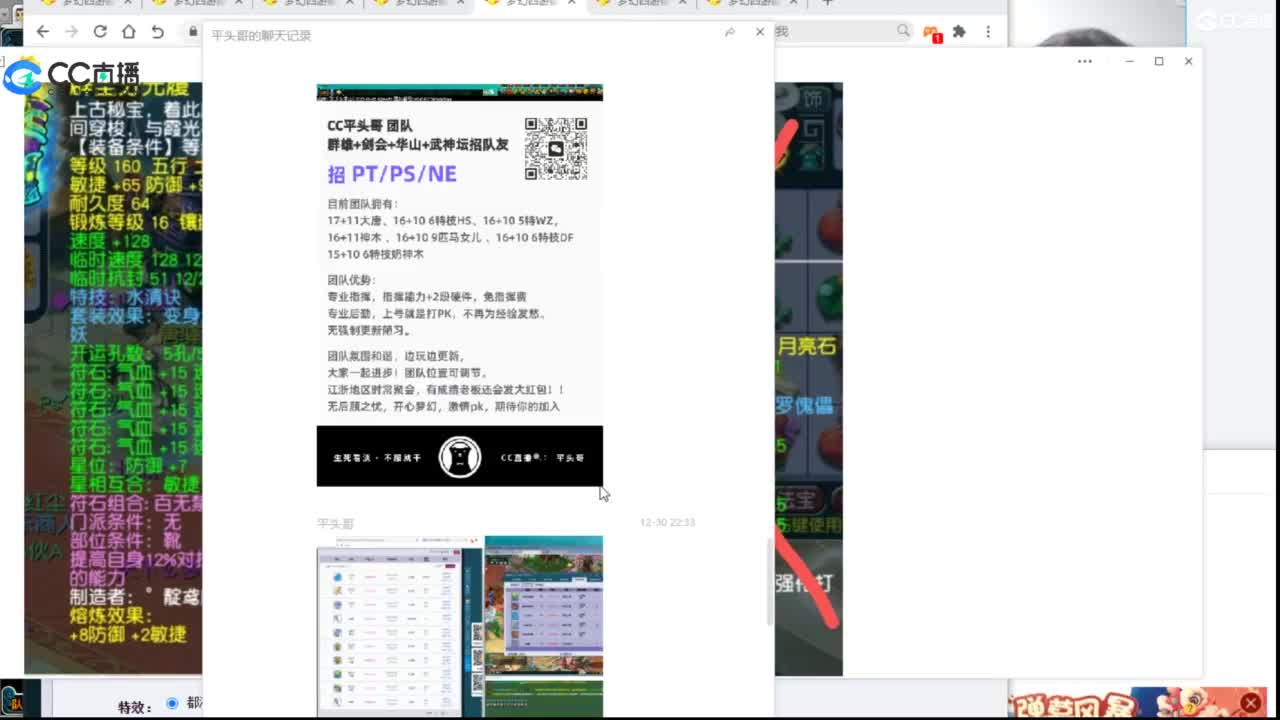1280x720 pixels.
Task: Click the QR code in the recruitment poster
Action: pyautogui.click(x=556, y=149)
